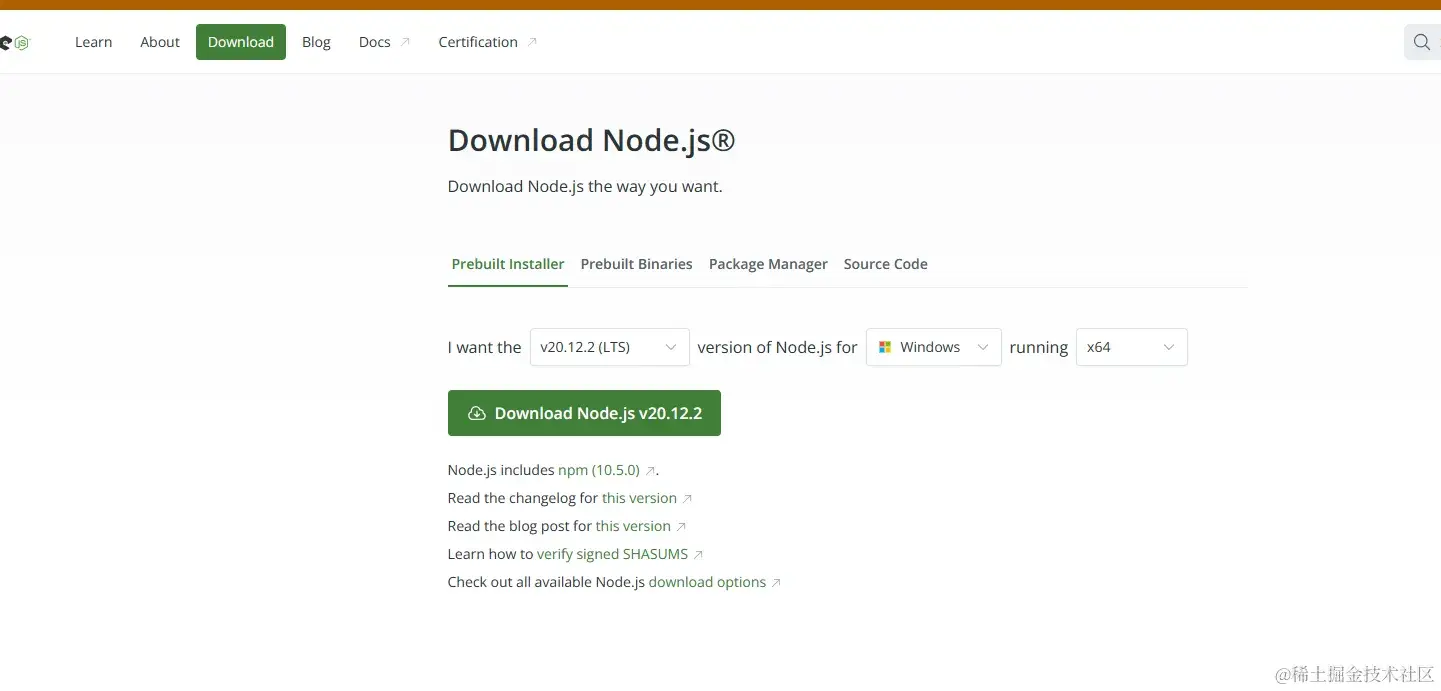1441x691 pixels.
Task: Open the blog post this version link
Action: (633, 526)
